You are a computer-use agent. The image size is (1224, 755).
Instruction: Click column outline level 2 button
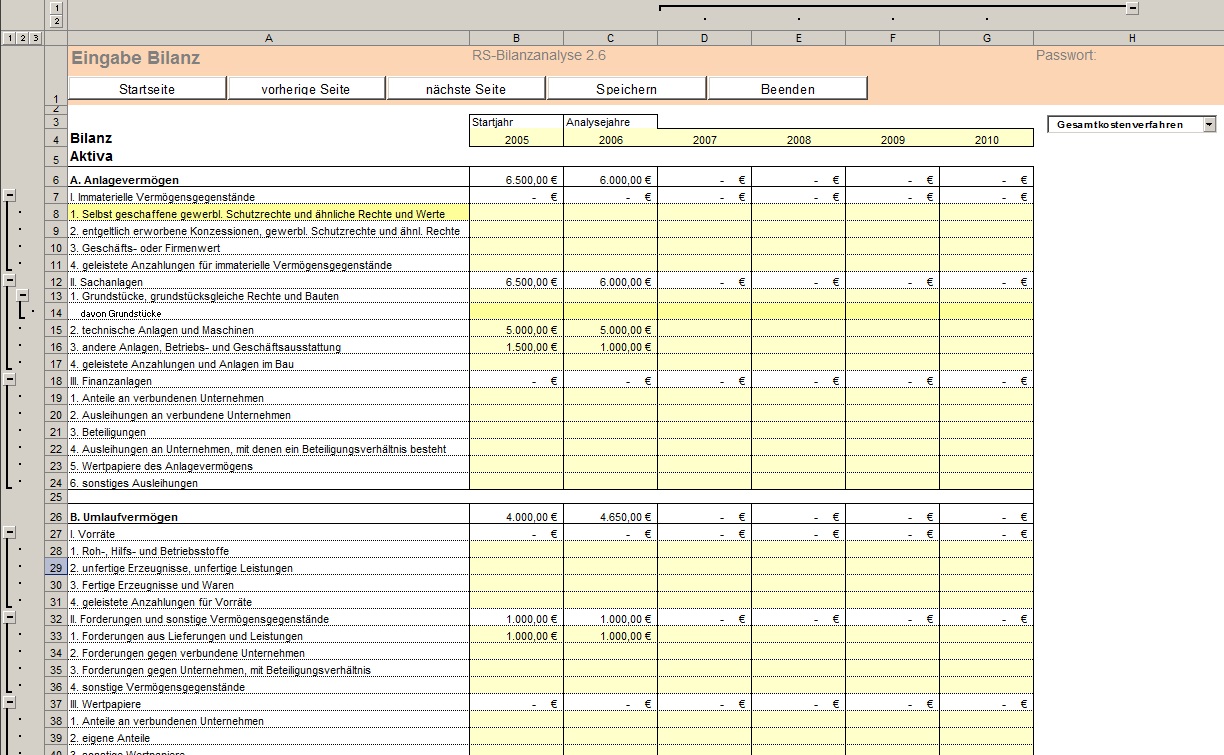pyautogui.click(x=56, y=21)
